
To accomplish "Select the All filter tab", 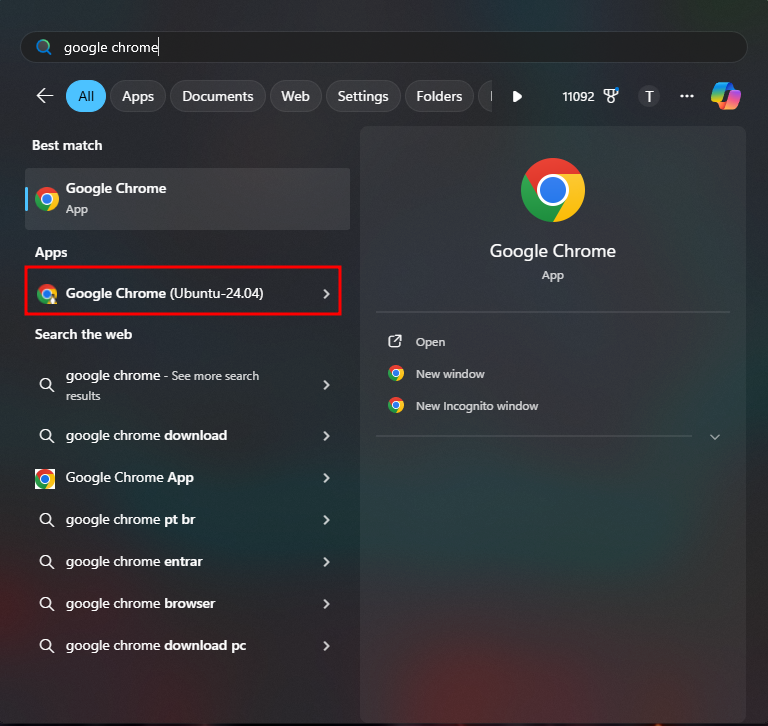I will (x=86, y=96).
